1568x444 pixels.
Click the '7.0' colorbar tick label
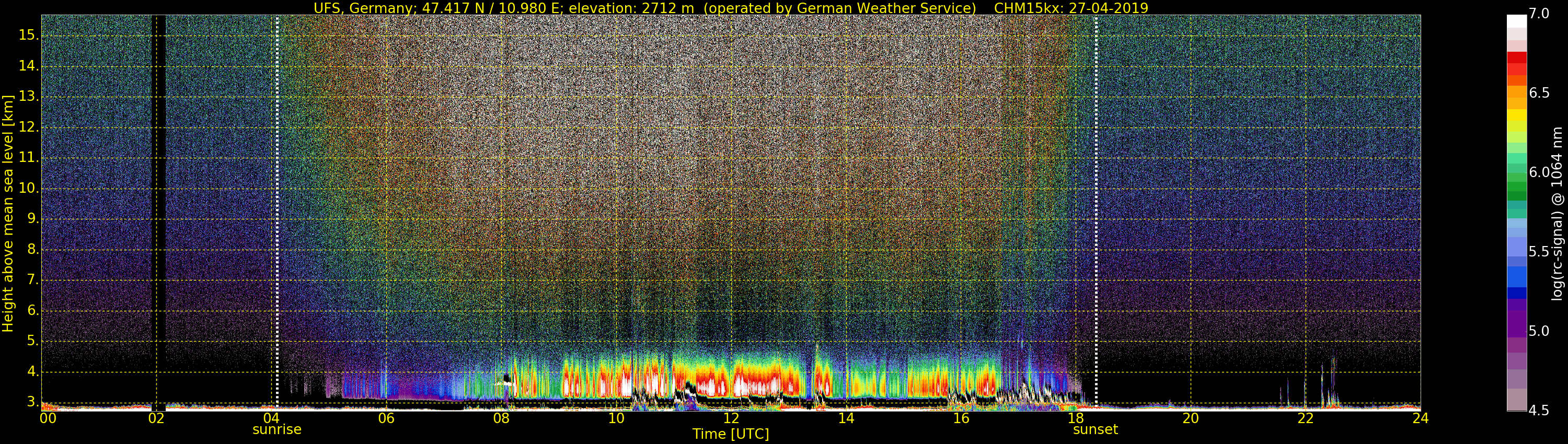pyautogui.click(x=1539, y=14)
